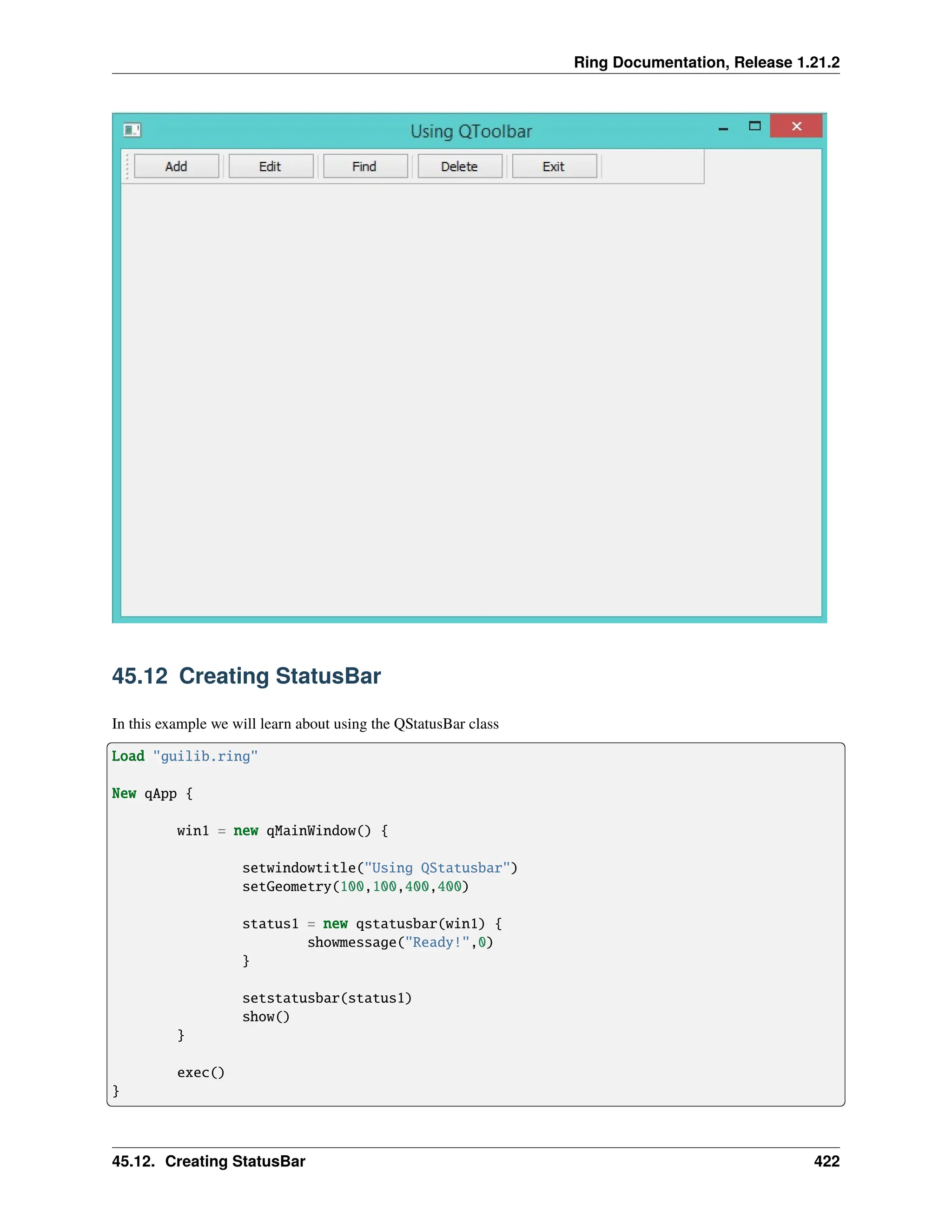Viewport: 952px width, 1232px height.
Task: Maximize the Using QToolbar window
Action: [x=754, y=126]
